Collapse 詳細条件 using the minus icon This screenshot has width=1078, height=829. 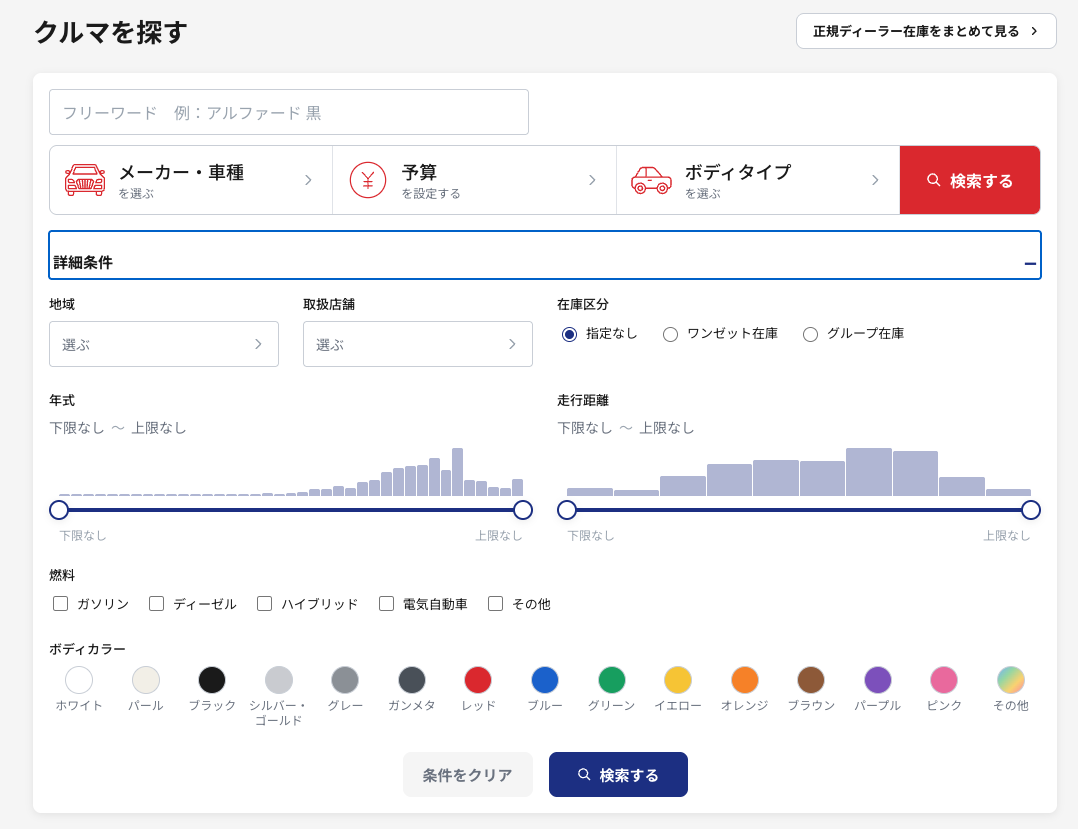(1030, 263)
